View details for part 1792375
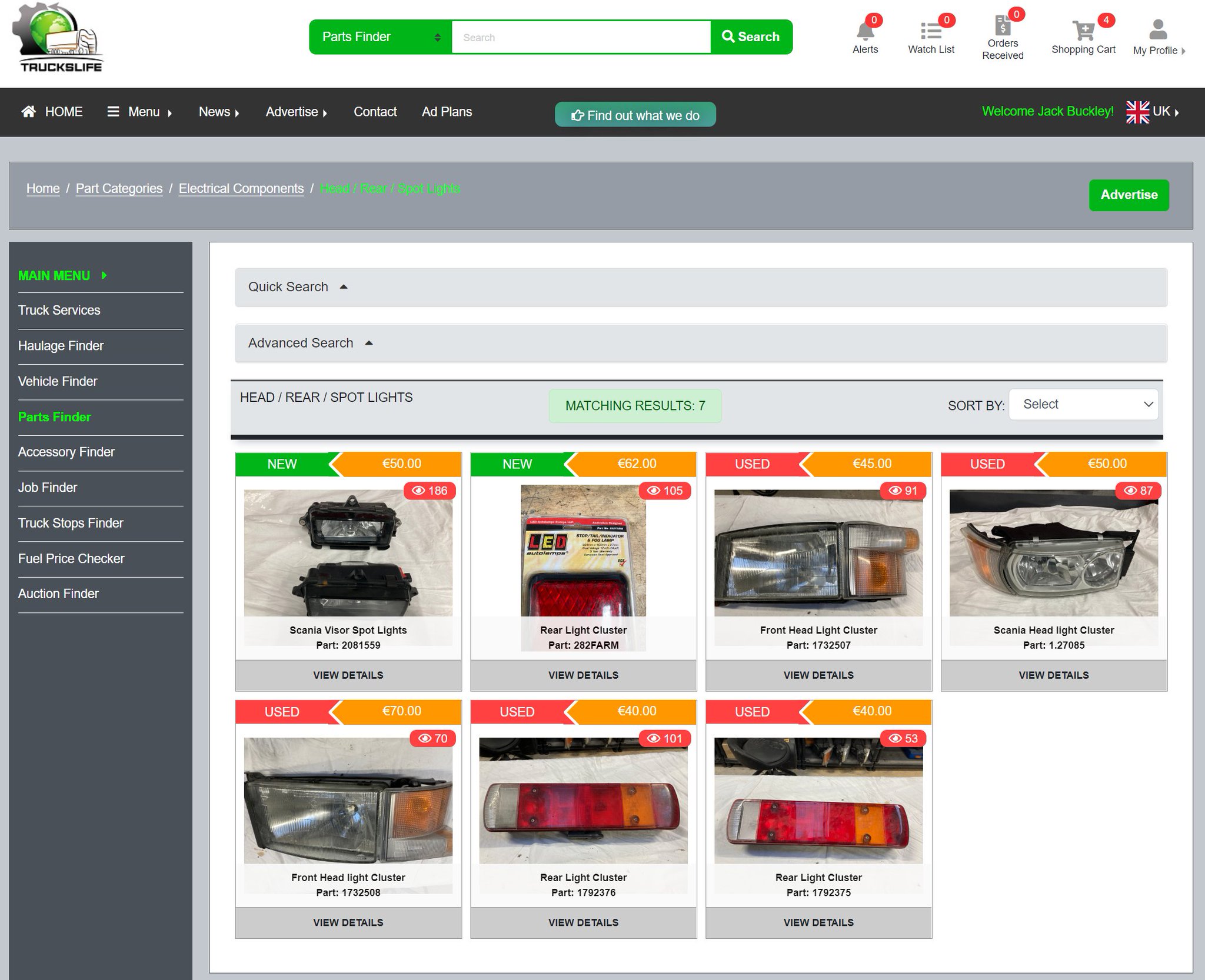Image resolution: width=1205 pixels, height=980 pixels. [818, 922]
